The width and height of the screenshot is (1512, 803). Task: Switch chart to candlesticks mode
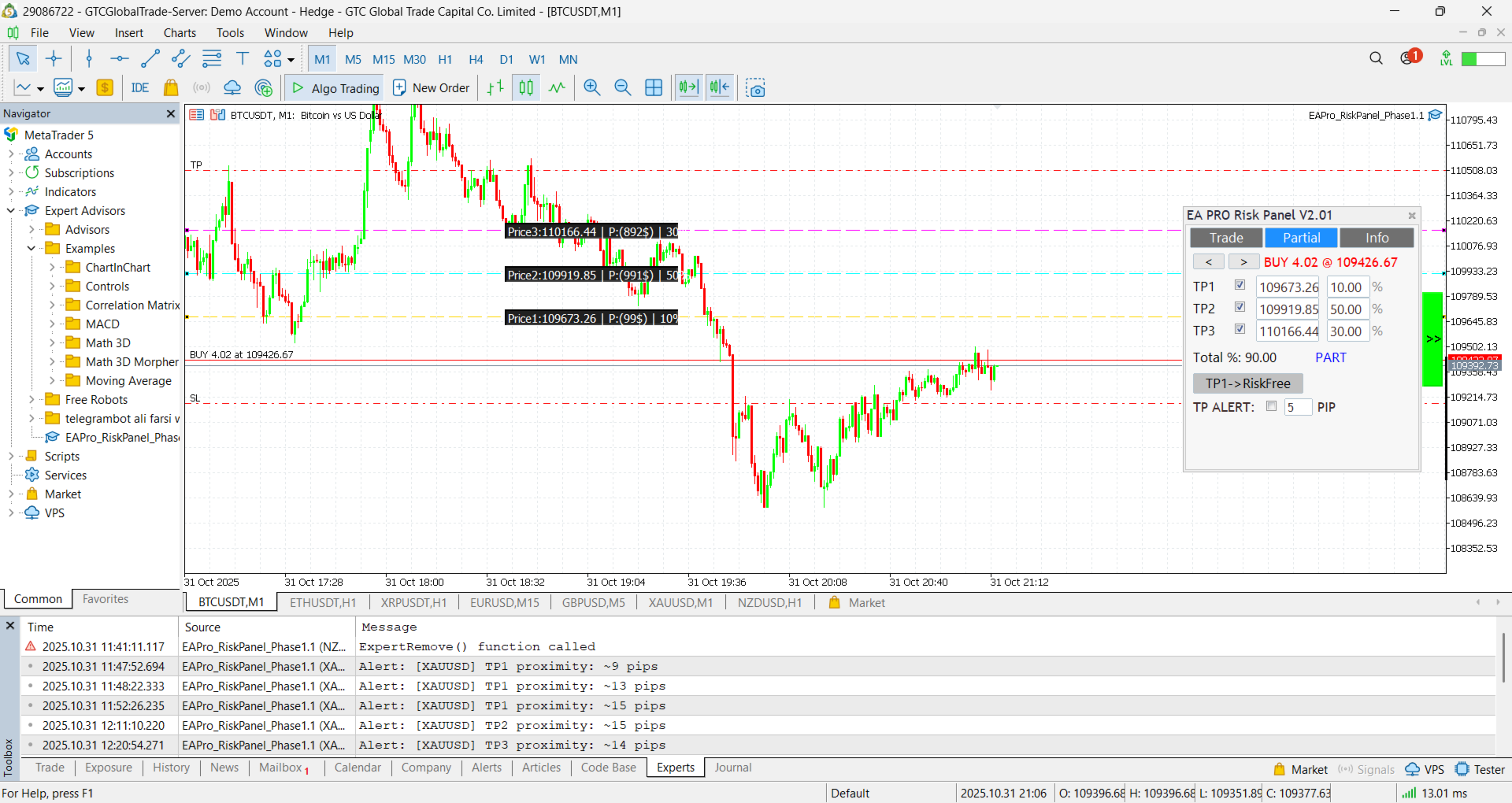click(526, 88)
